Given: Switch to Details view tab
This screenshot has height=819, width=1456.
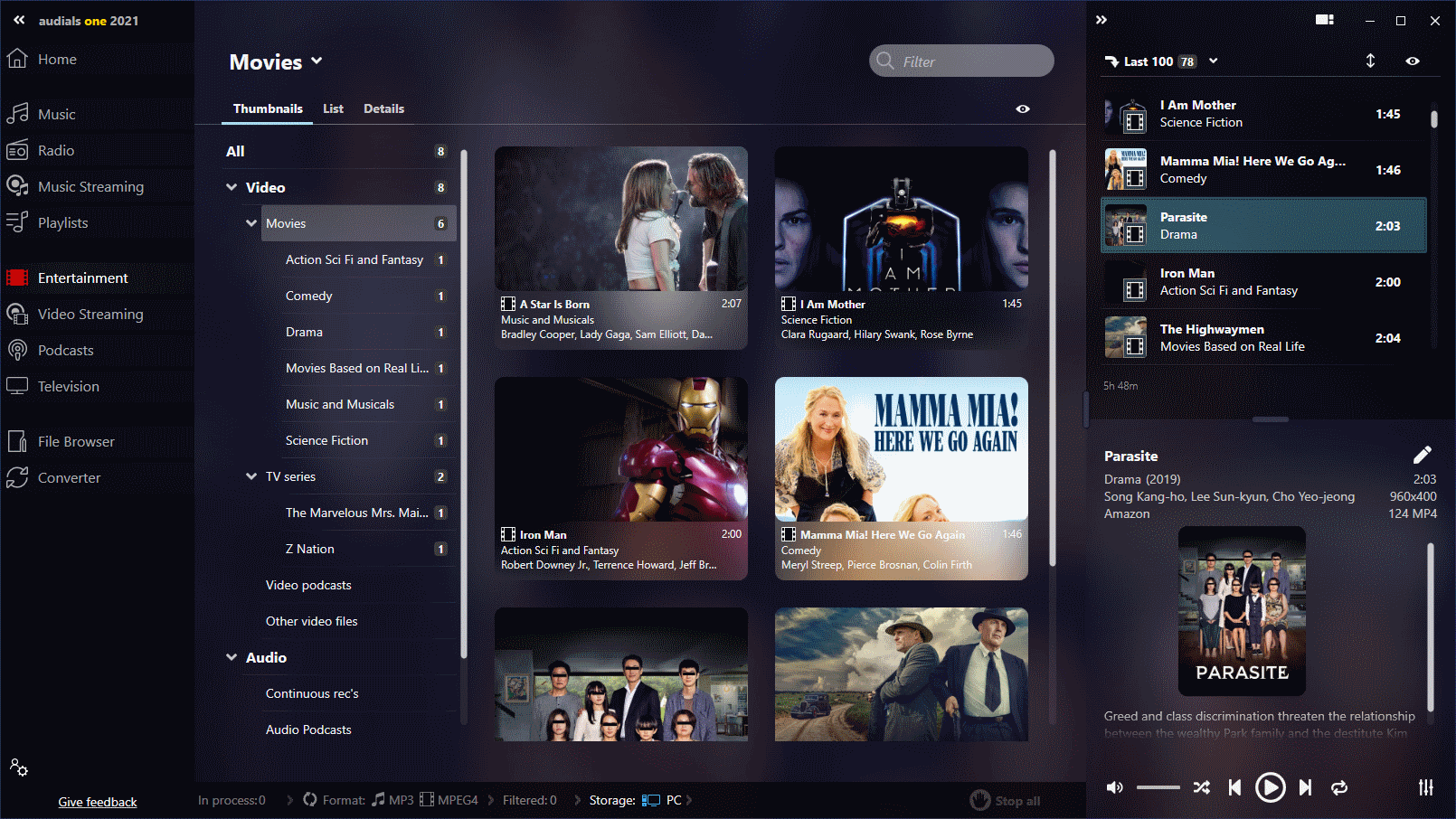Looking at the screenshot, I should click(383, 108).
